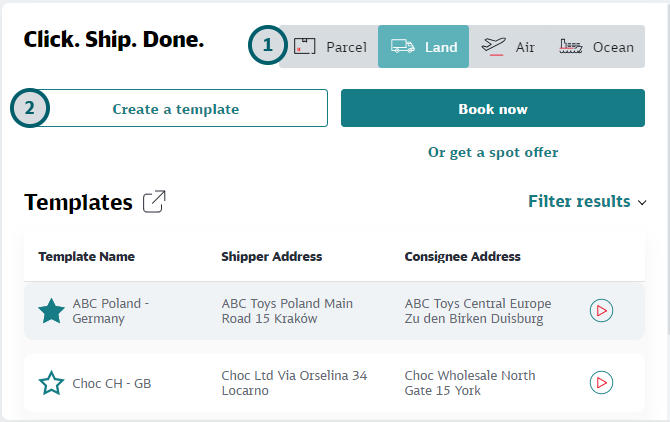
Task: Expand the Filter results dropdown
Action: click(579, 202)
